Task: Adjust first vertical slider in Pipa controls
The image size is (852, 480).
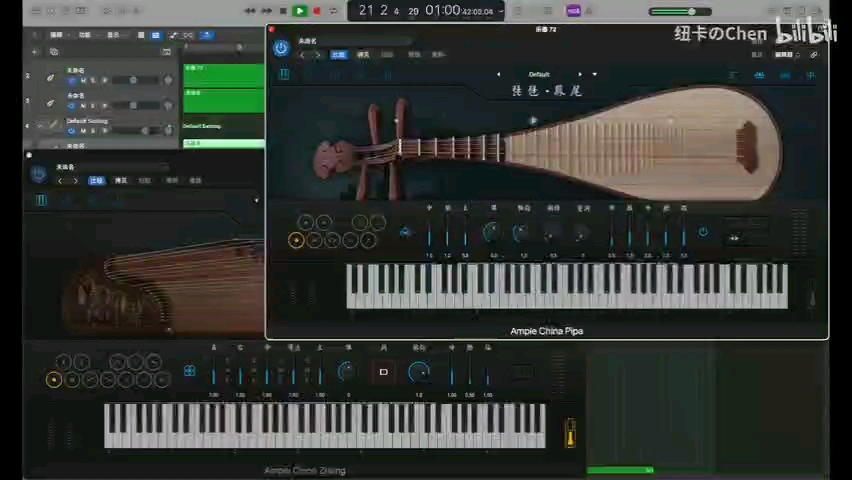Action: click(429, 233)
